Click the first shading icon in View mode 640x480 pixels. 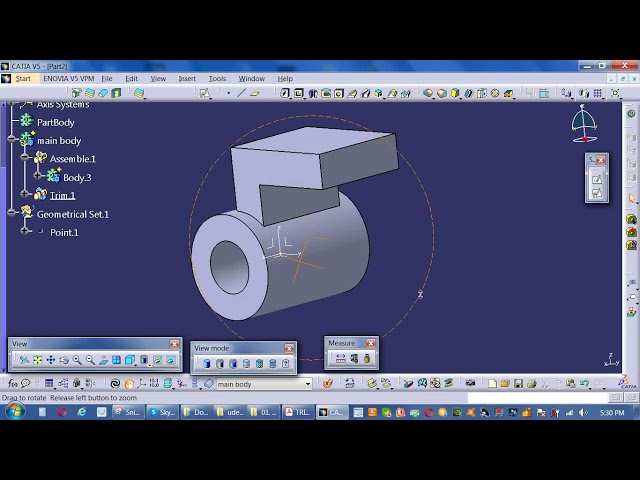[207, 364]
